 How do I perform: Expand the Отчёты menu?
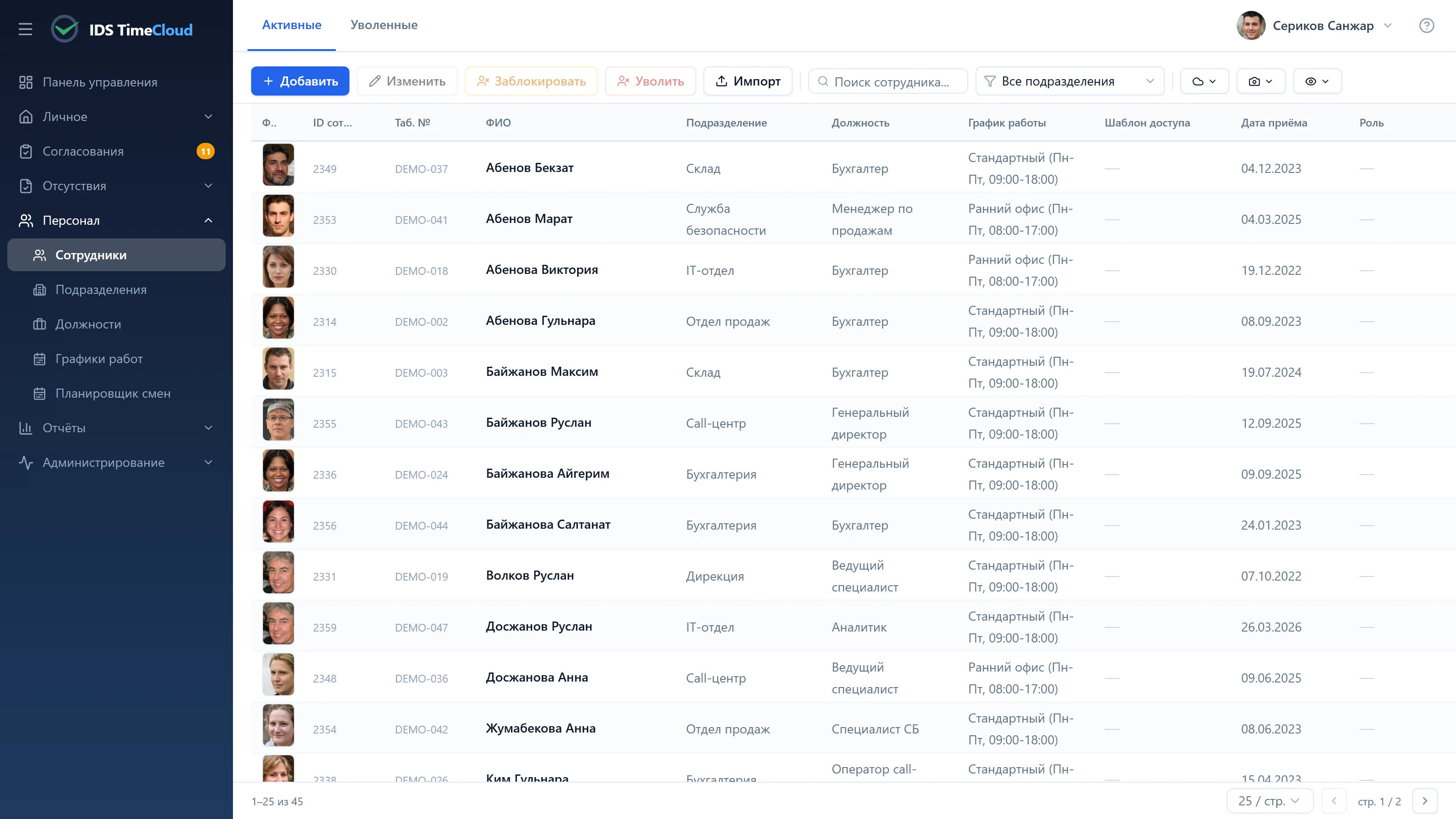coord(116,428)
